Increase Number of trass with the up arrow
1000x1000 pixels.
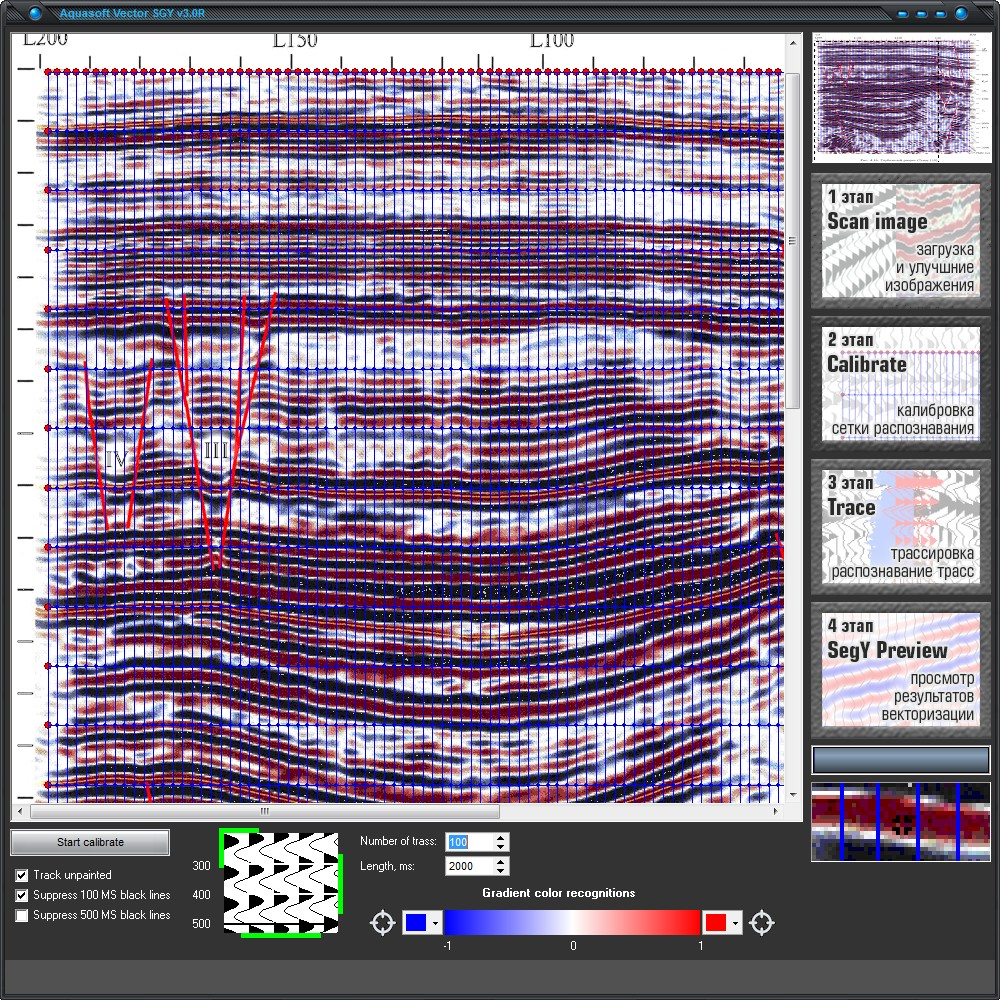coord(501,838)
